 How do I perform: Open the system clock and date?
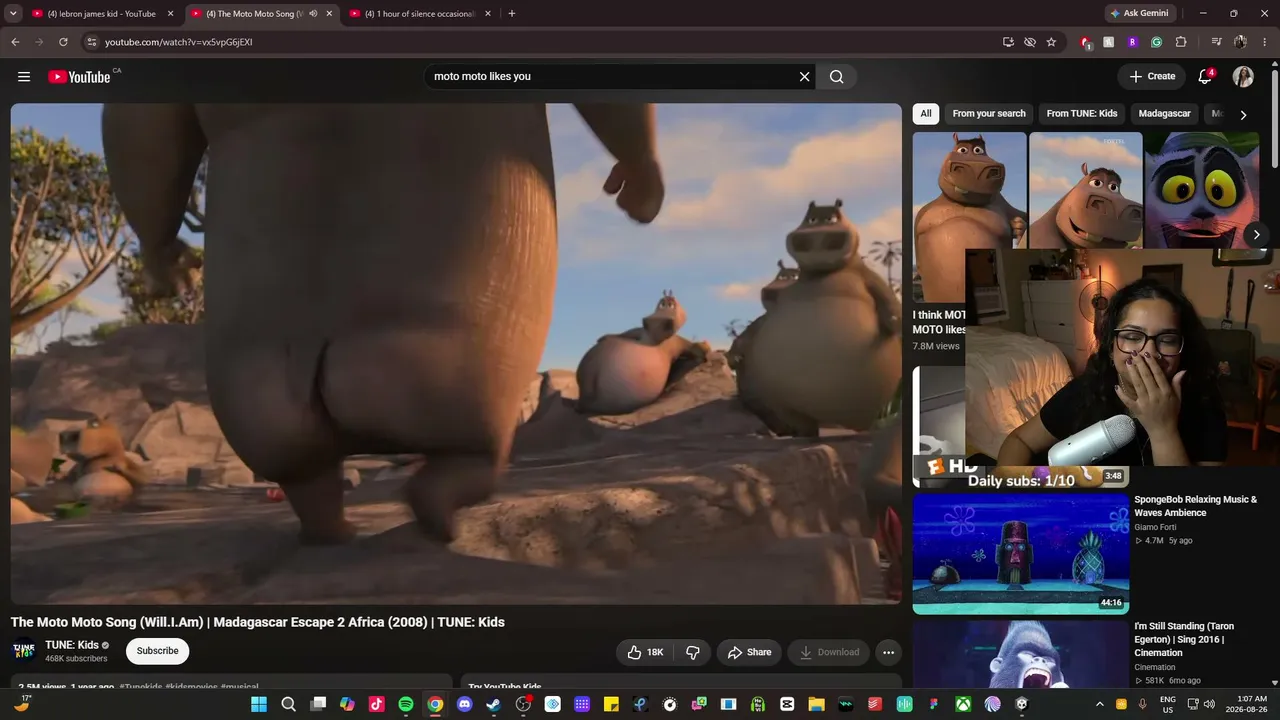pos(1245,704)
